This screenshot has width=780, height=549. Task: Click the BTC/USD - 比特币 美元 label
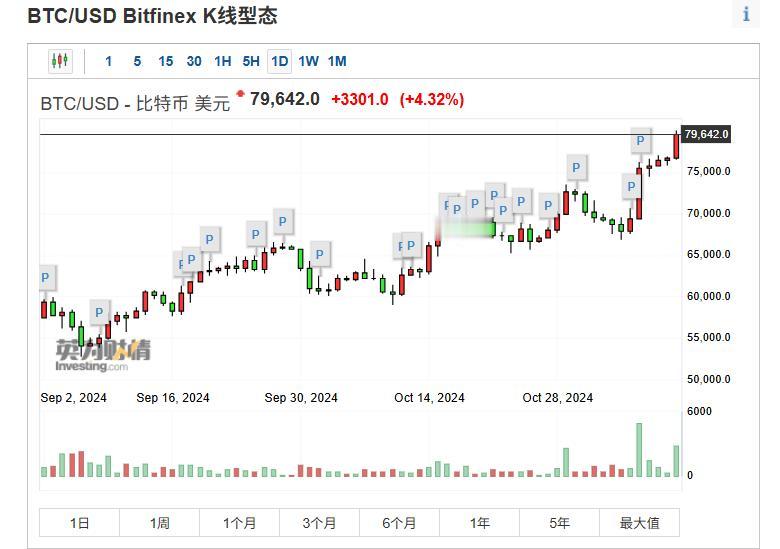(135, 103)
